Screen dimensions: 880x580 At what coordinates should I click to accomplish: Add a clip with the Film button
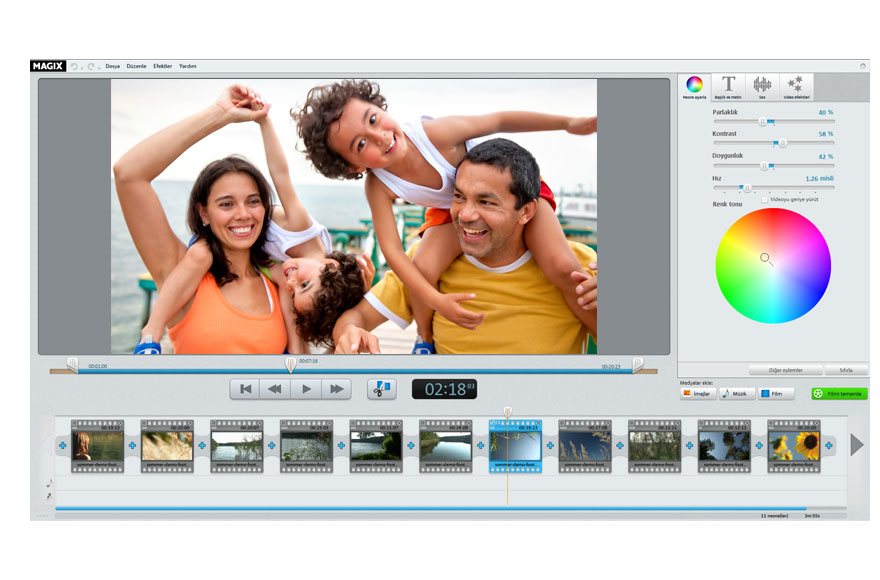(776, 394)
